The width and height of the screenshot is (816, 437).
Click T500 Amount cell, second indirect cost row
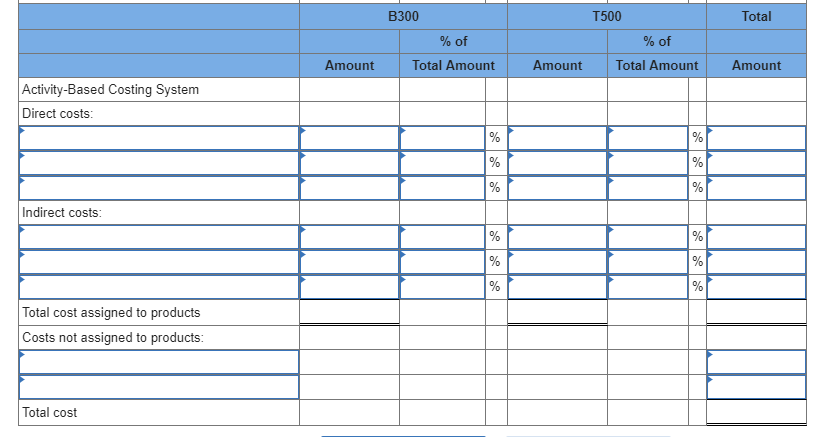point(557,262)
